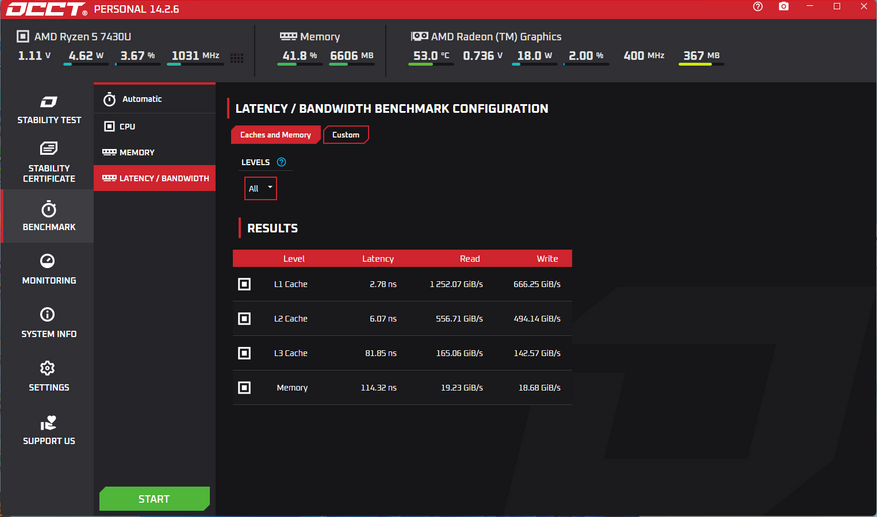The image size is (877, 517).
Task: Click the Read column header
Action: [x=470, y=258]
